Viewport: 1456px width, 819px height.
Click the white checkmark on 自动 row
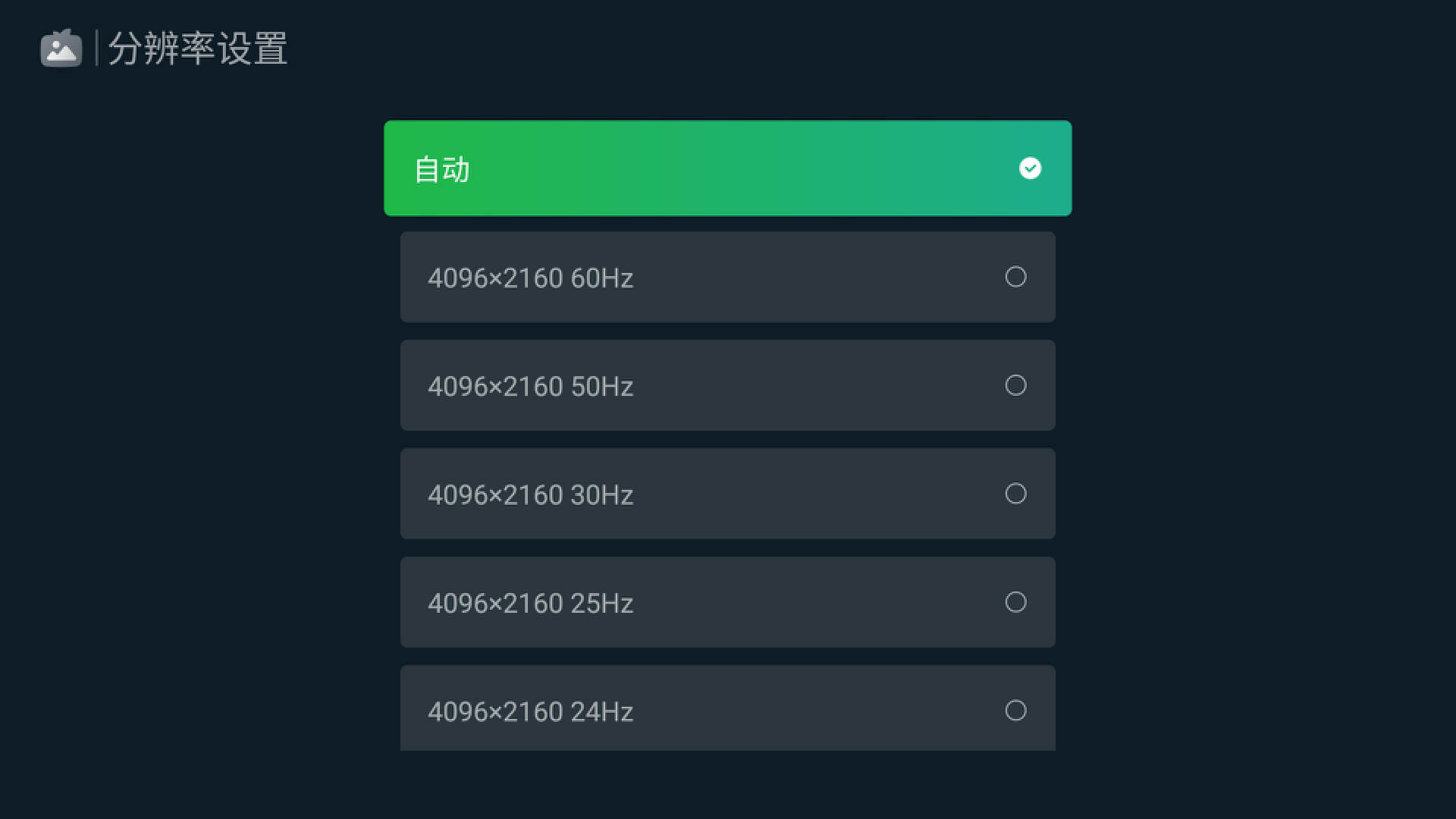pos(1030,168)
